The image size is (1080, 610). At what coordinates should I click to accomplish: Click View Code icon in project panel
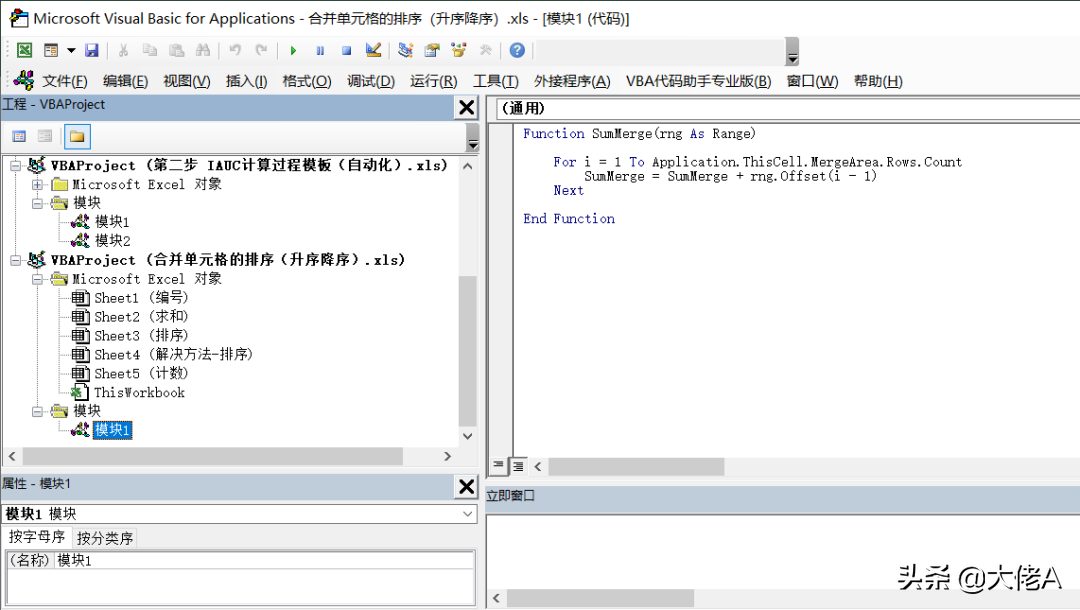(x=19, y=136)
